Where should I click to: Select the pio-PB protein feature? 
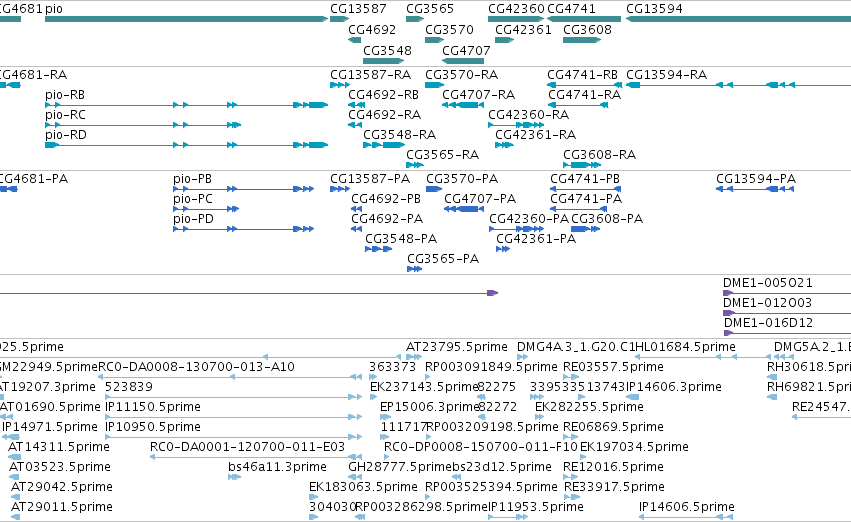tap(244, 189)
